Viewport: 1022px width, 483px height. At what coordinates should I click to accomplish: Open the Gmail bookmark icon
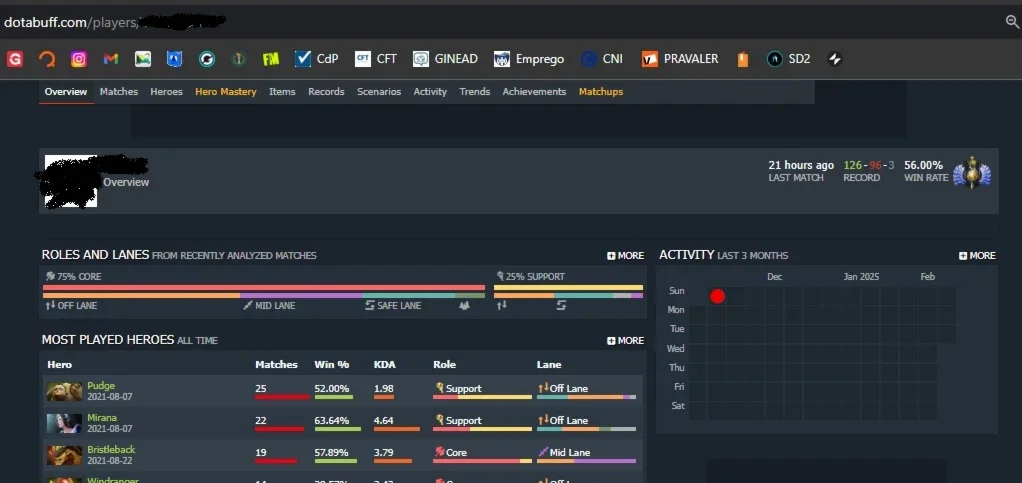(111, 59)
